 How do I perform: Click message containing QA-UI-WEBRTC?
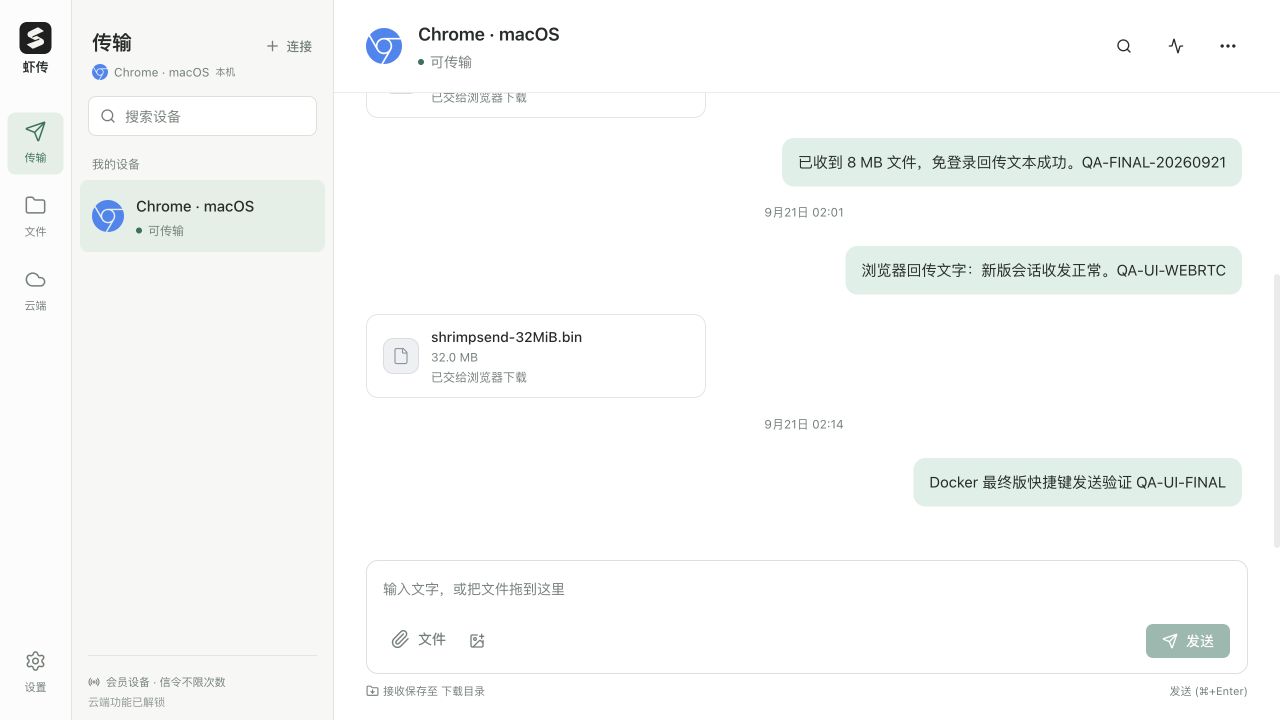(1043, 270)
